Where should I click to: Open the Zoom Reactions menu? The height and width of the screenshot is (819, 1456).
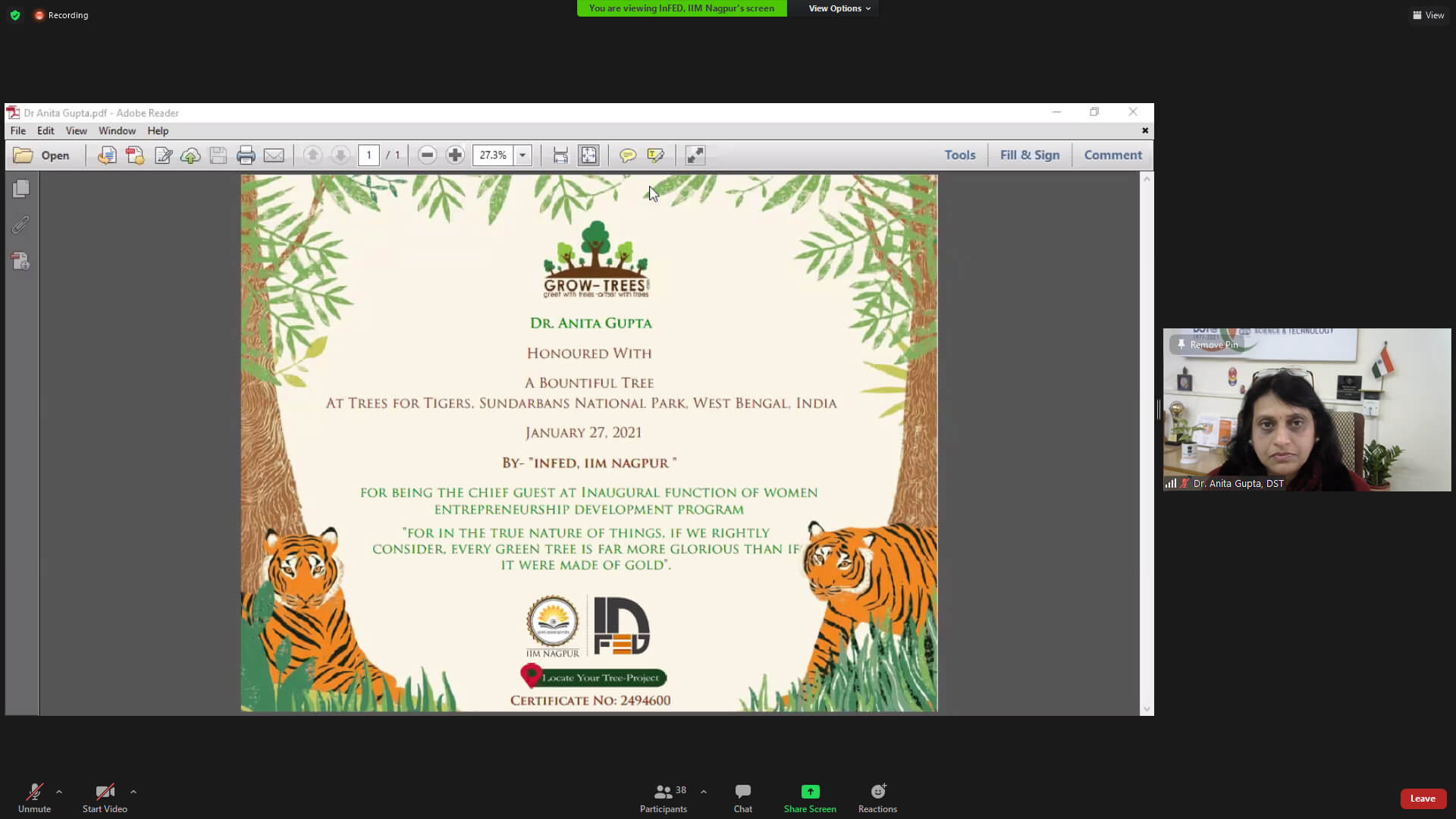point(877,799)
